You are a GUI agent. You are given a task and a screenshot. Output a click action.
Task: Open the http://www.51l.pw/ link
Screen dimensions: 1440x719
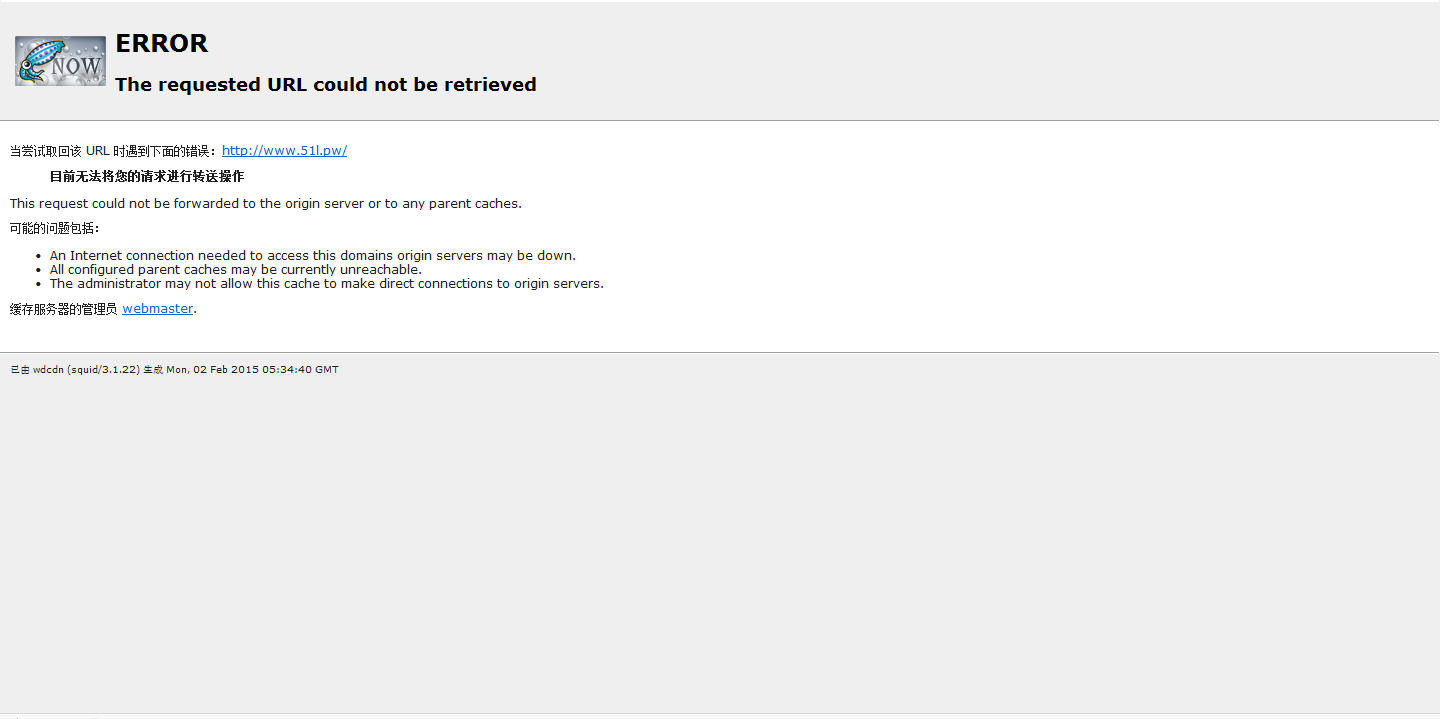tap(284, 151)
